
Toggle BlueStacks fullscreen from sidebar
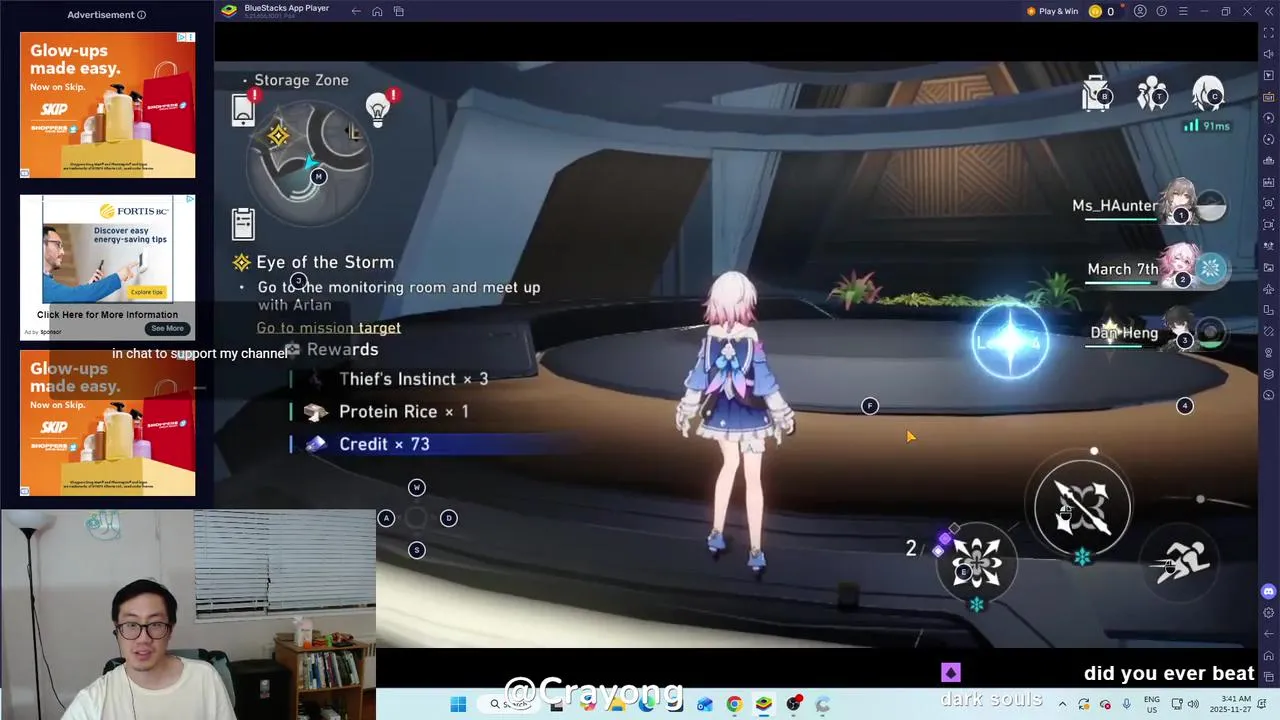point(1269,33)
